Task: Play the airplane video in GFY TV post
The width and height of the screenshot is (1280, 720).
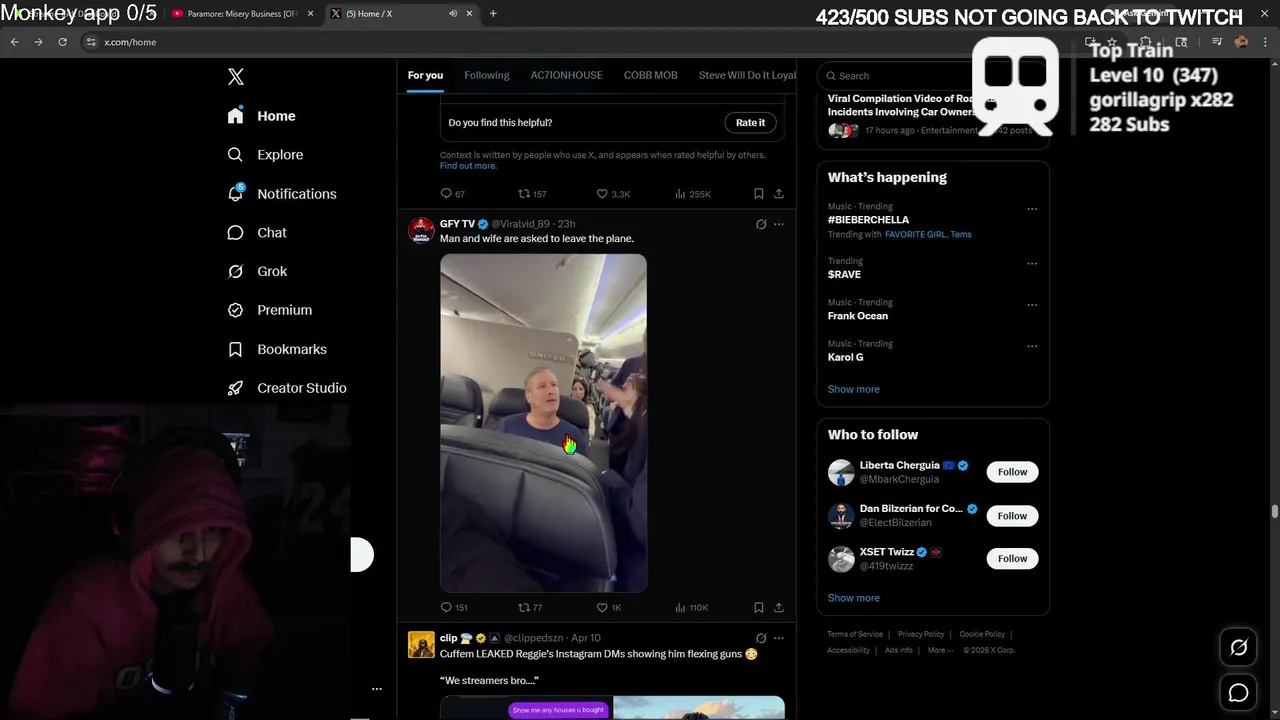Action: (x=543, y=423)
